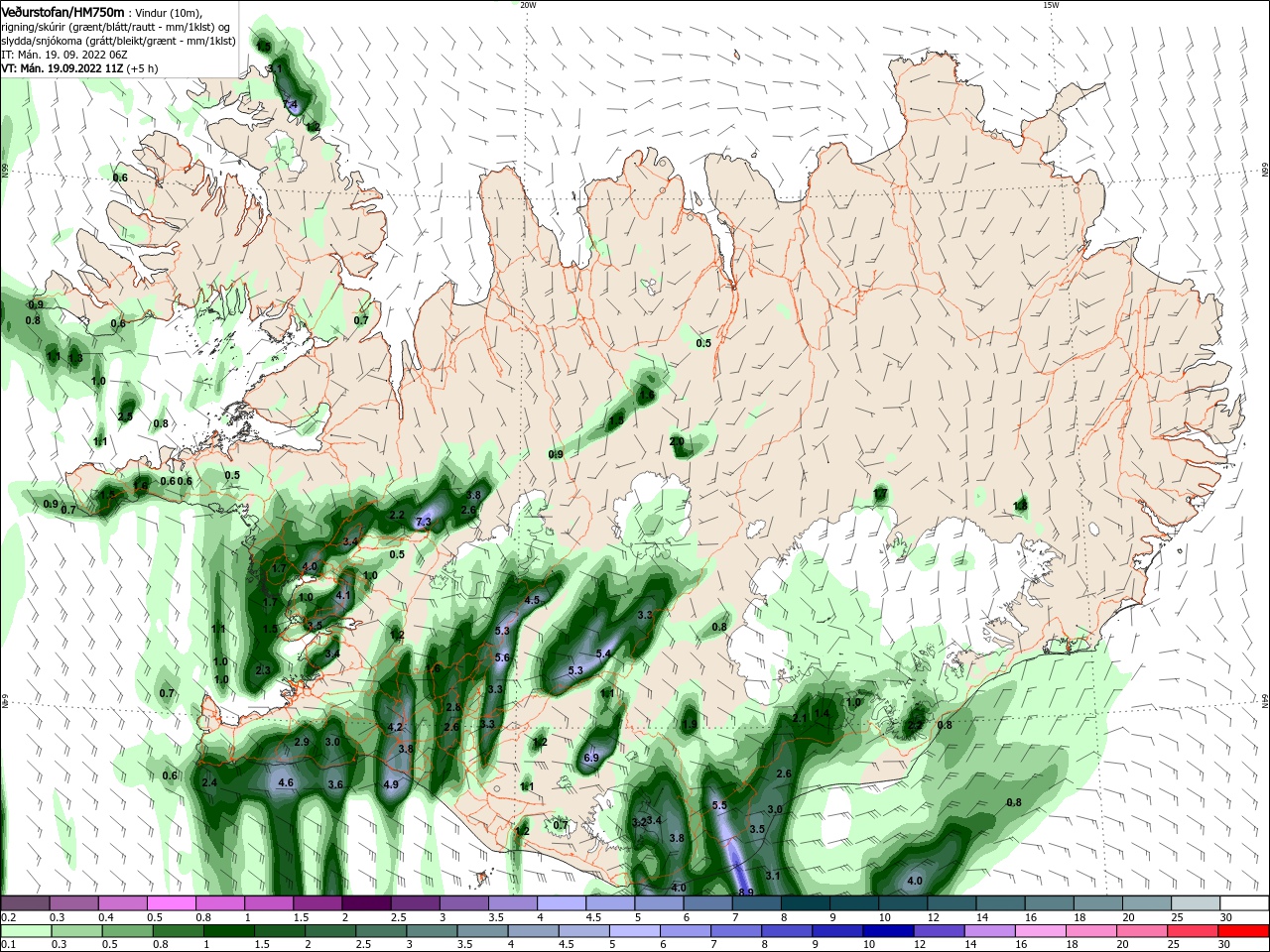This screenshot has height=952, width=1270.
Task: Click the dark teal 8 mm snow swatch
Action: tap(806, 903)
